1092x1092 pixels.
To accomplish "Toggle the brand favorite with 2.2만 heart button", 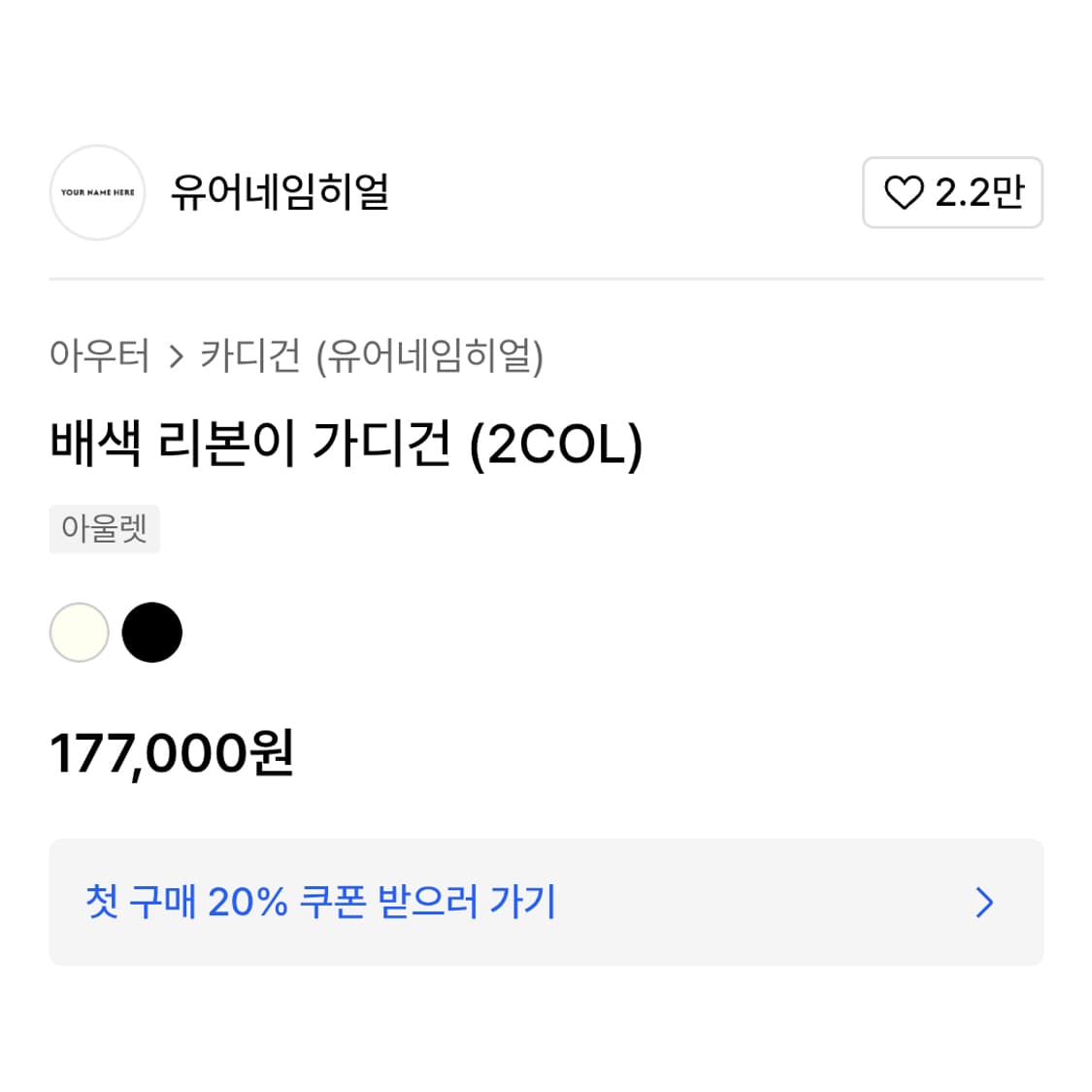I will click(x=952, y=193).
